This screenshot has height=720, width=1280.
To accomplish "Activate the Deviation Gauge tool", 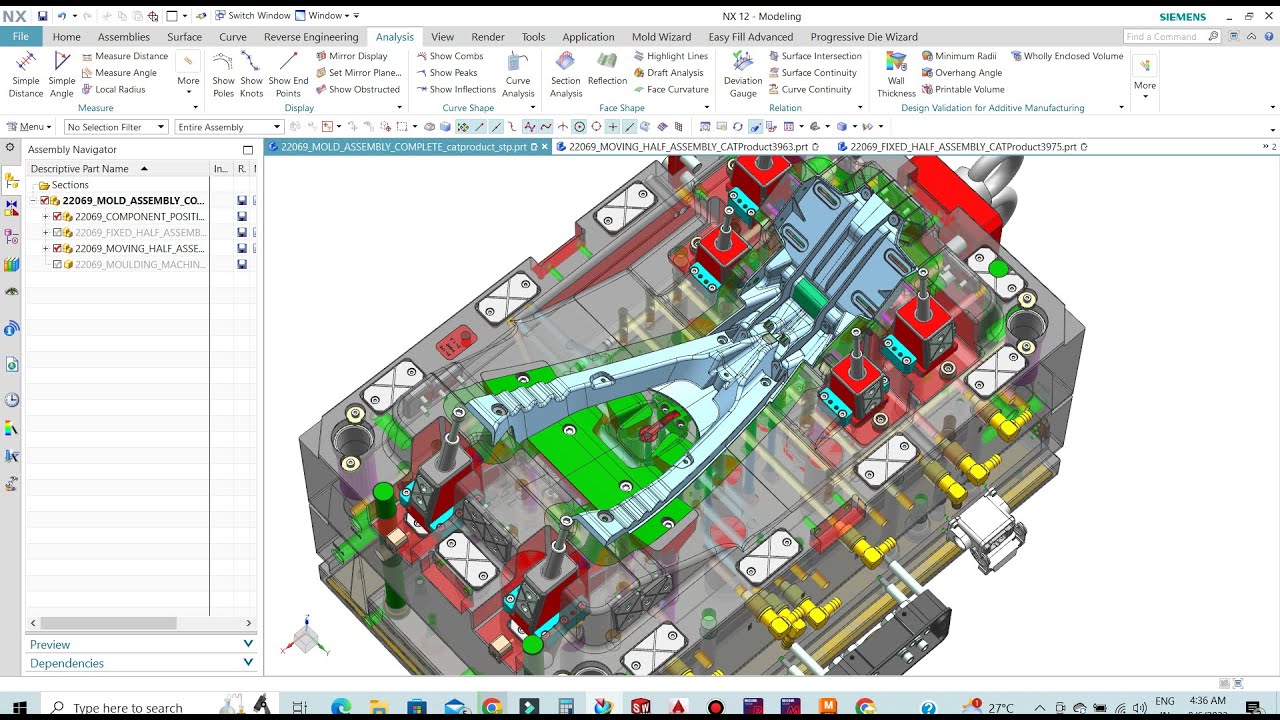I will [742, 73].
